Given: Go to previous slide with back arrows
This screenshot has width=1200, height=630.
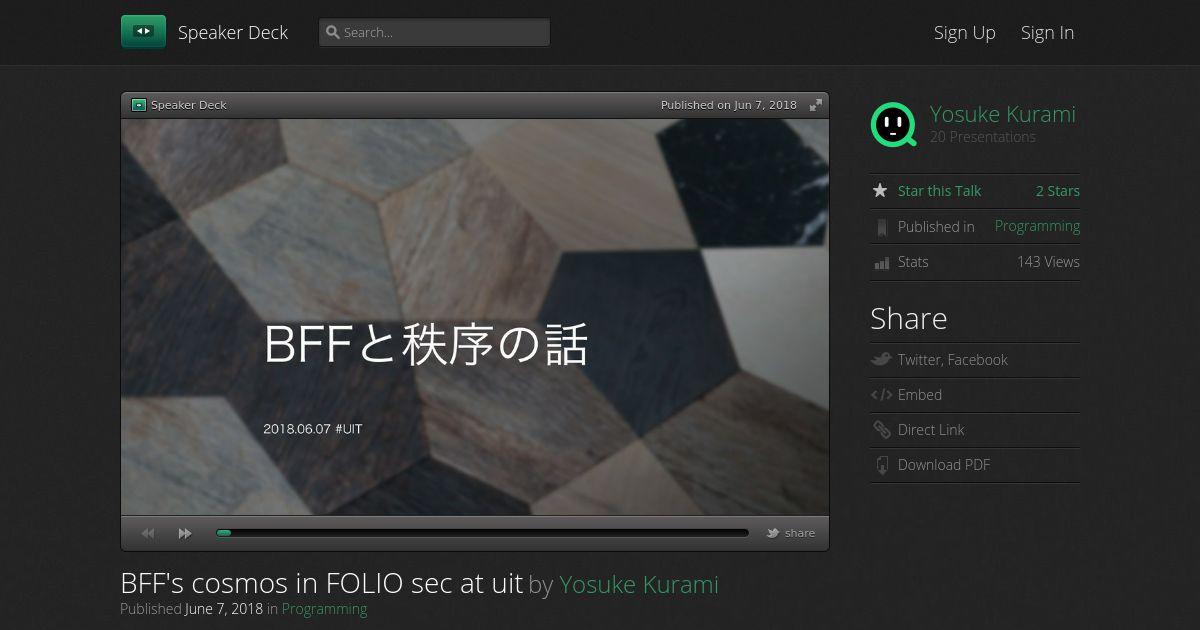Looking at the screenshot, I should pos(148,534).
